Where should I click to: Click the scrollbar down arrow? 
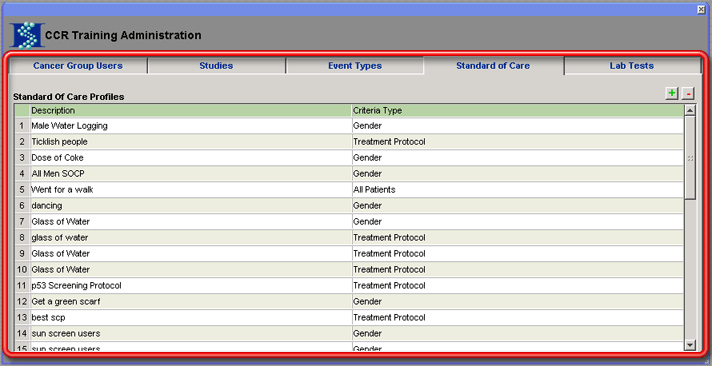click(690, 345)
